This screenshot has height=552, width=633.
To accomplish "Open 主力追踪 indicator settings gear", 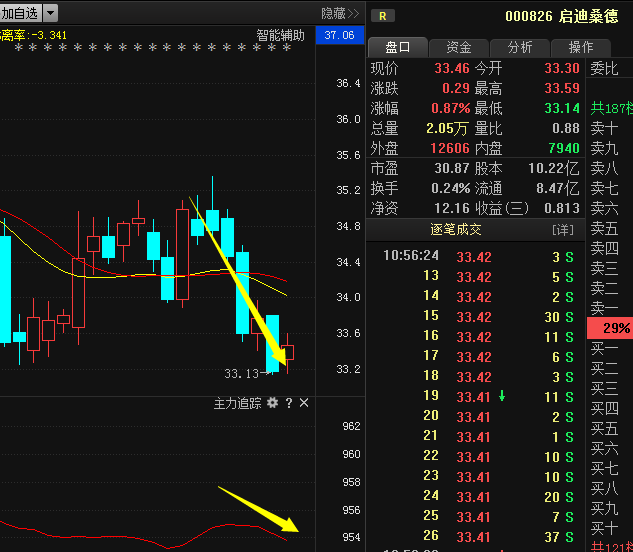I will coord(273,403).
